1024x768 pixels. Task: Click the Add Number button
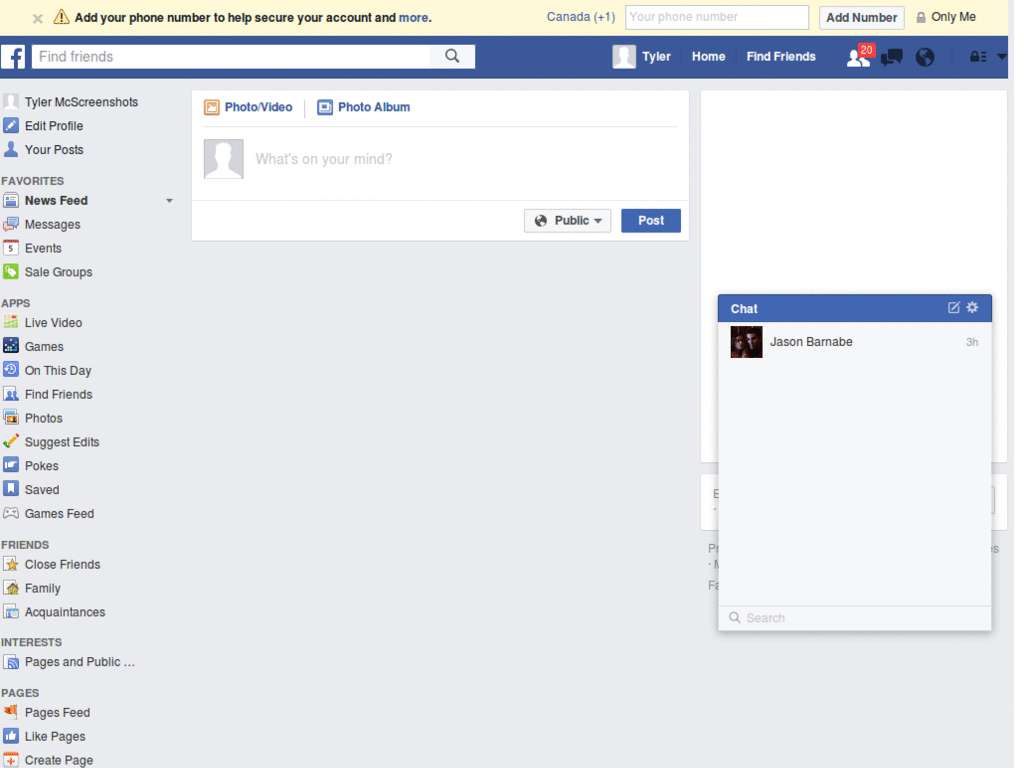point(861,18)
